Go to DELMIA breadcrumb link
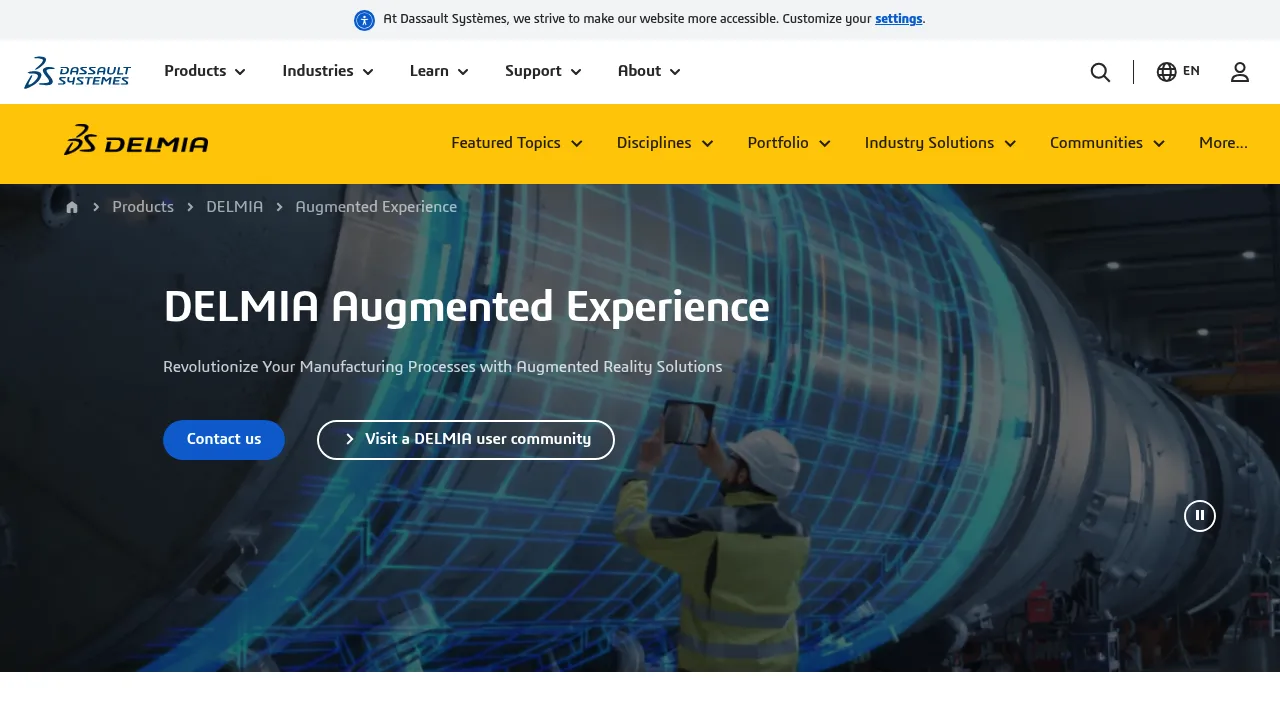 point(235,207)
